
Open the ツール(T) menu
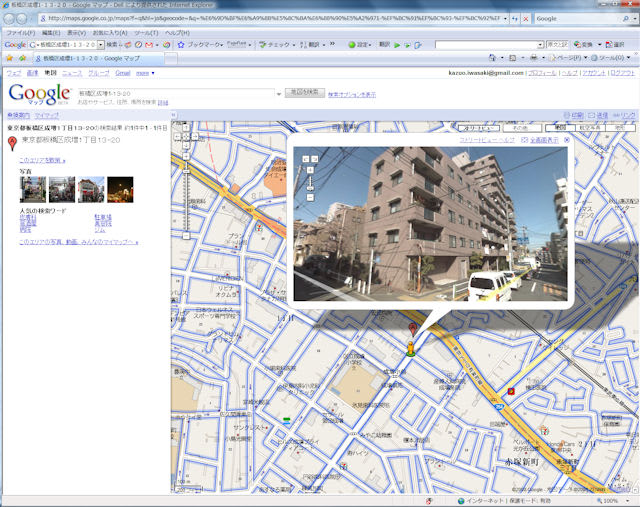point(146,33)
